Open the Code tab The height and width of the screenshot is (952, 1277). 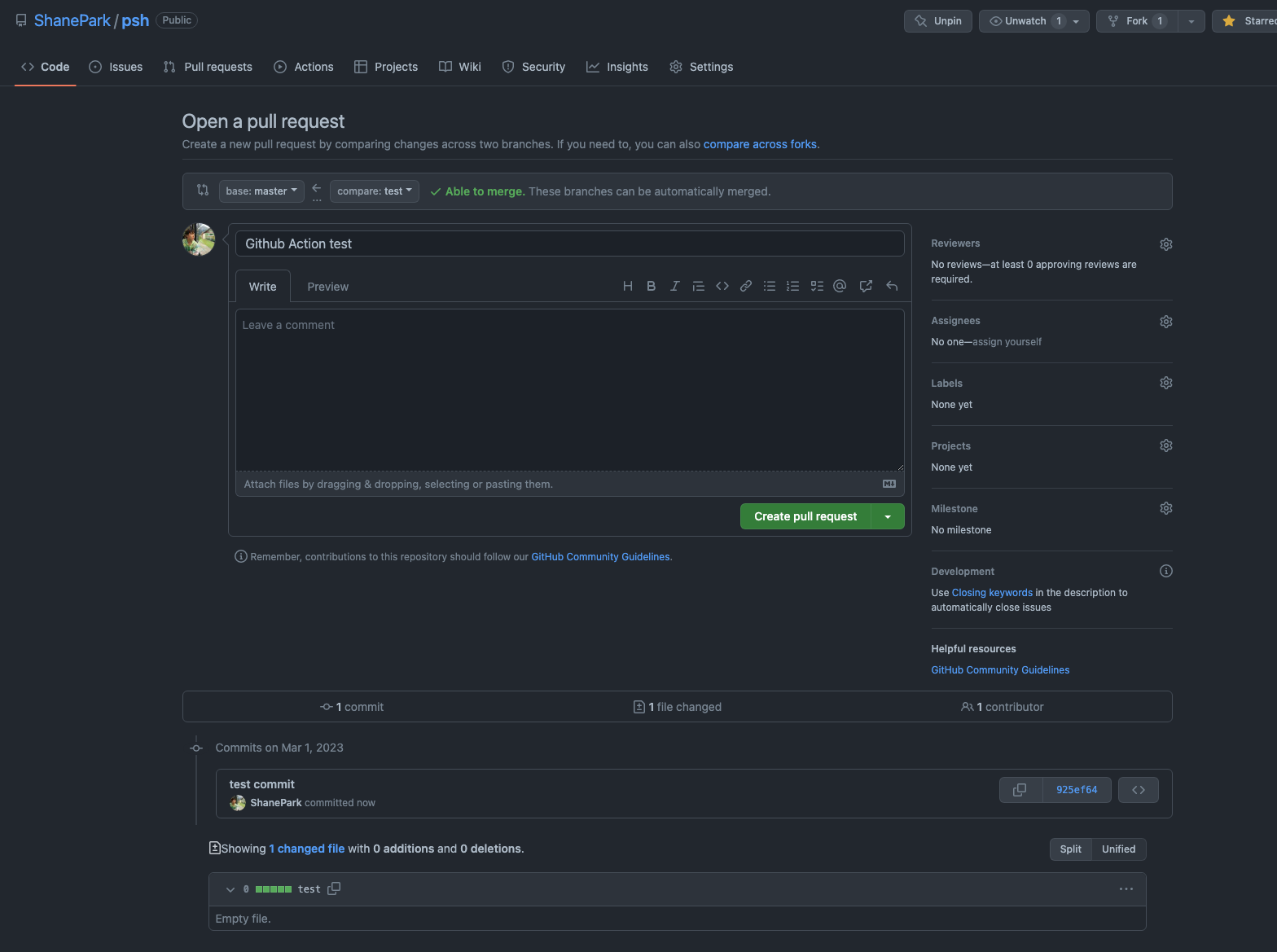(x=46, y=67)
